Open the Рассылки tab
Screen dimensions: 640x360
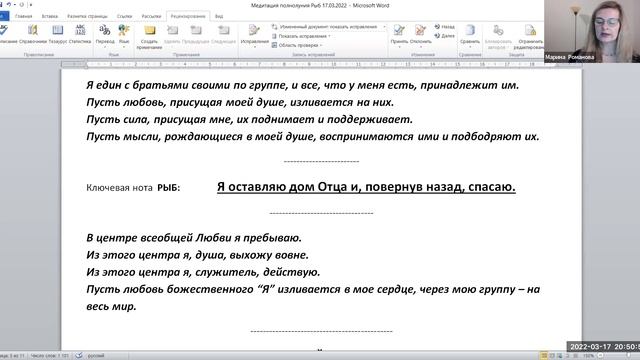[x=151, y=16]
